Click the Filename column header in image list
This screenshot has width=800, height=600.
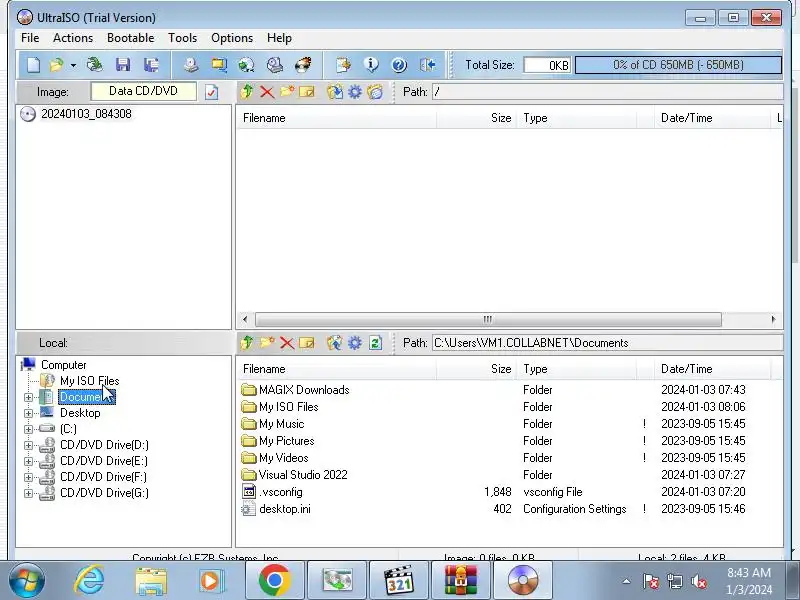click(337, 118)
